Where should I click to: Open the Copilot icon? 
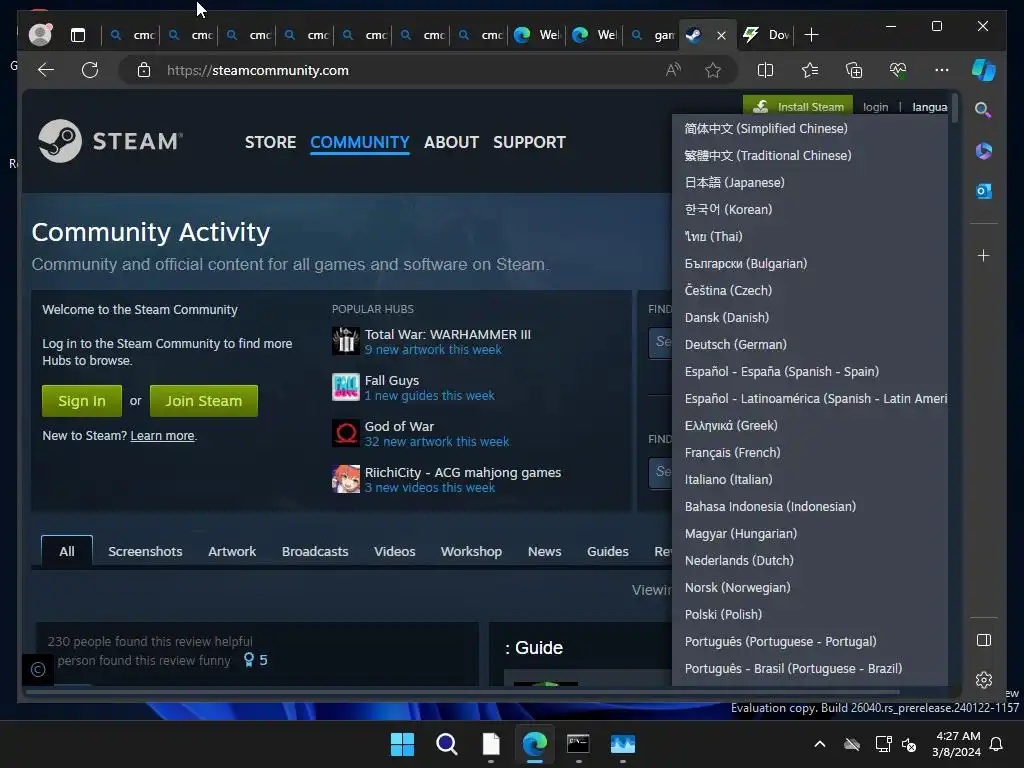[984, 70]
